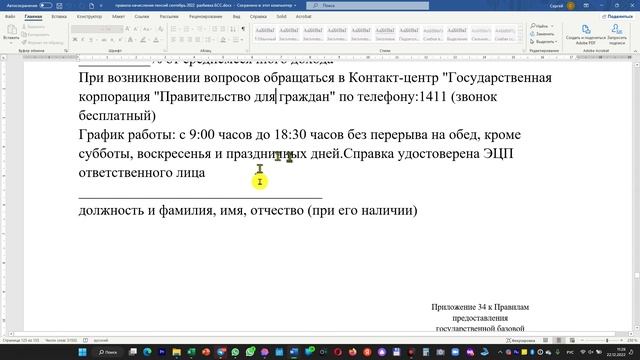The image size is (640, 360).
Task: Open the Конструктор ribbon tab
Action: tap(89, 17)
